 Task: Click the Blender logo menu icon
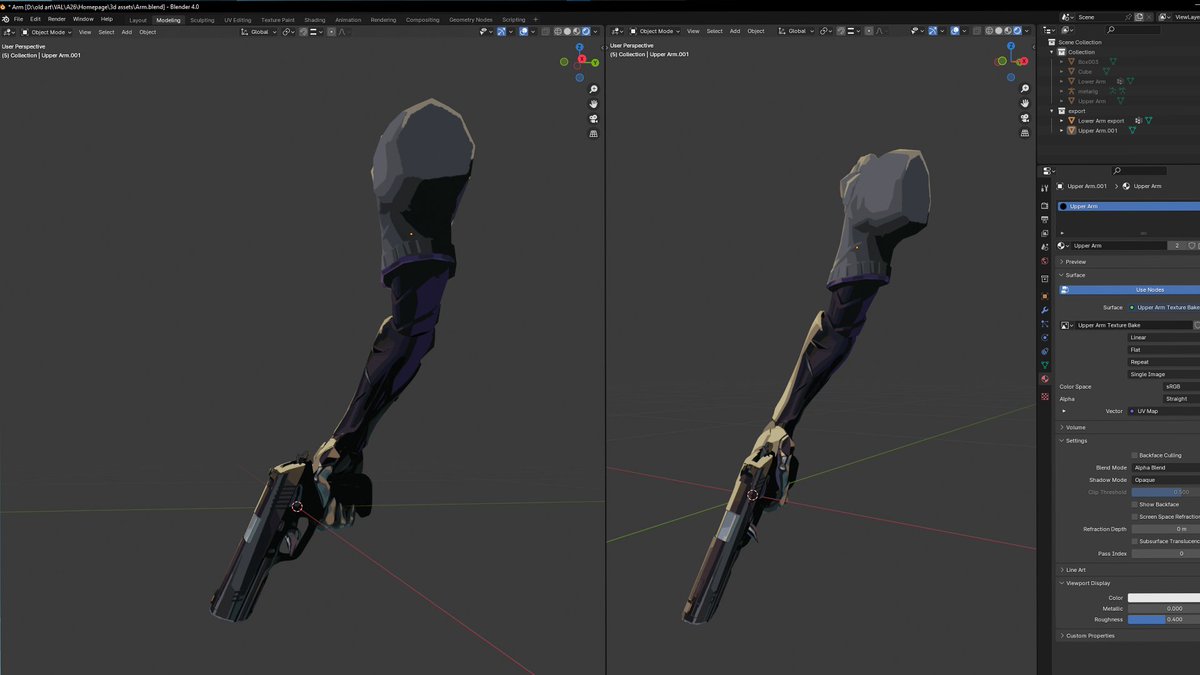click(5, 19)
